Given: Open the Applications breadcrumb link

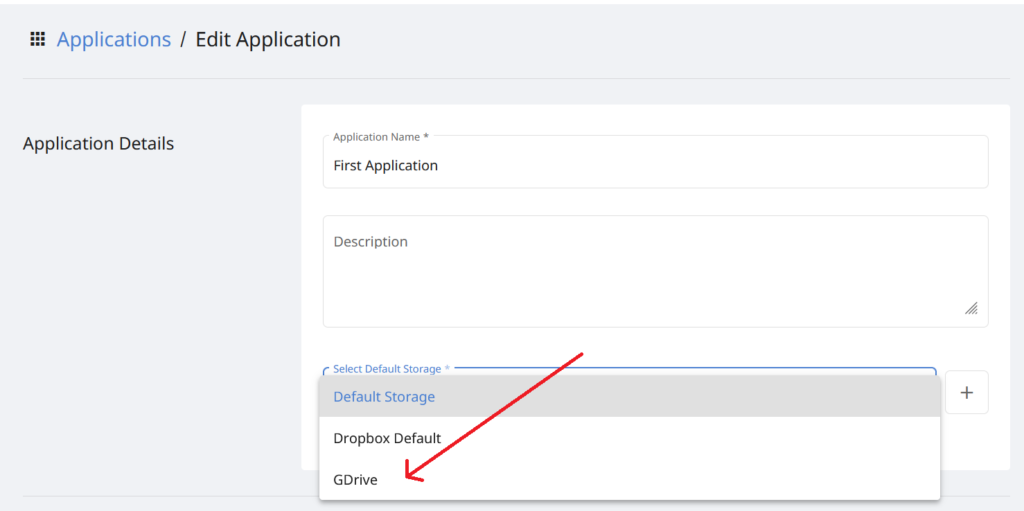Looking at the screenshot, I should tap(113, 40).
